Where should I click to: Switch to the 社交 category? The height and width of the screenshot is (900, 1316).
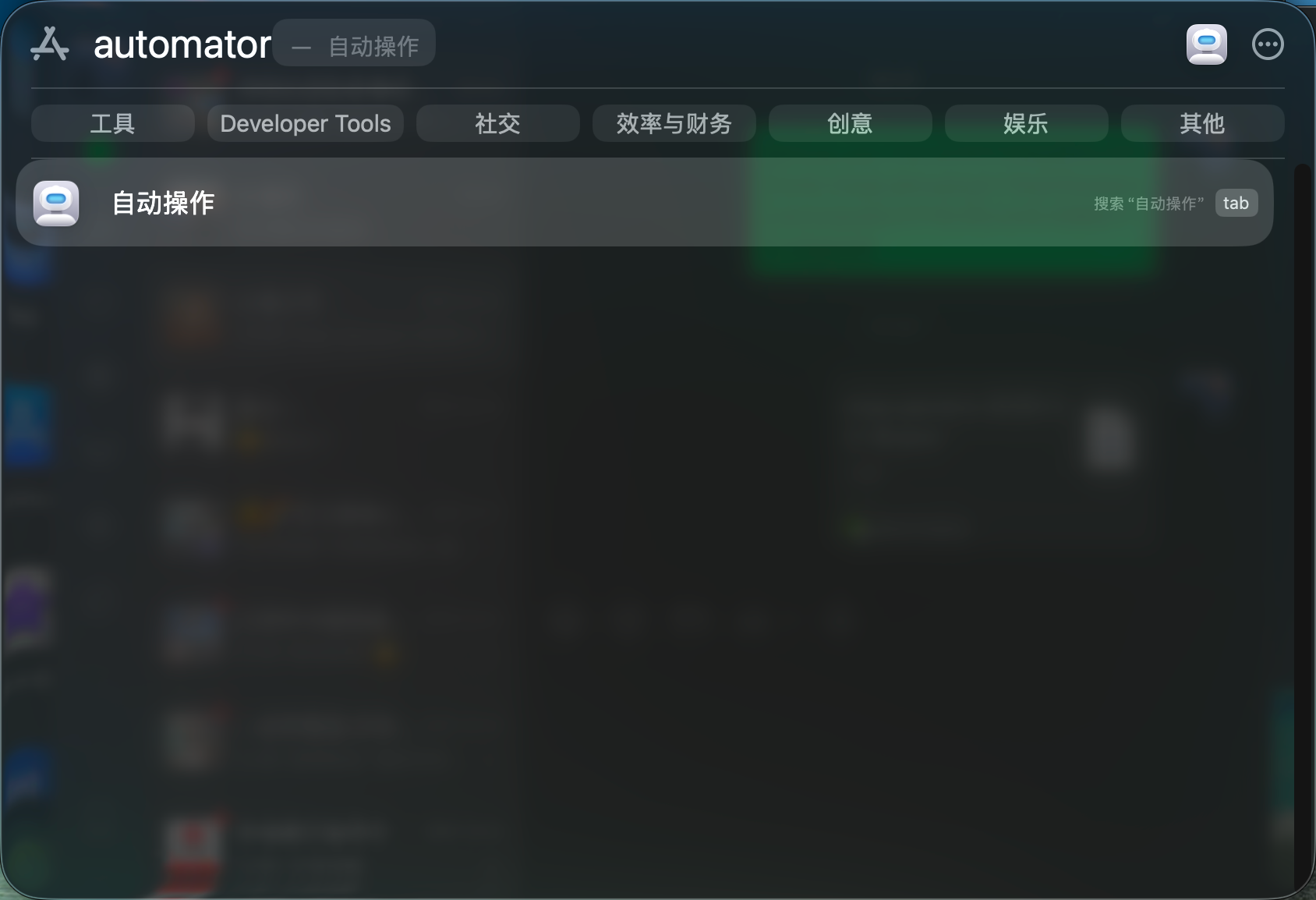(x=498, y=123)
